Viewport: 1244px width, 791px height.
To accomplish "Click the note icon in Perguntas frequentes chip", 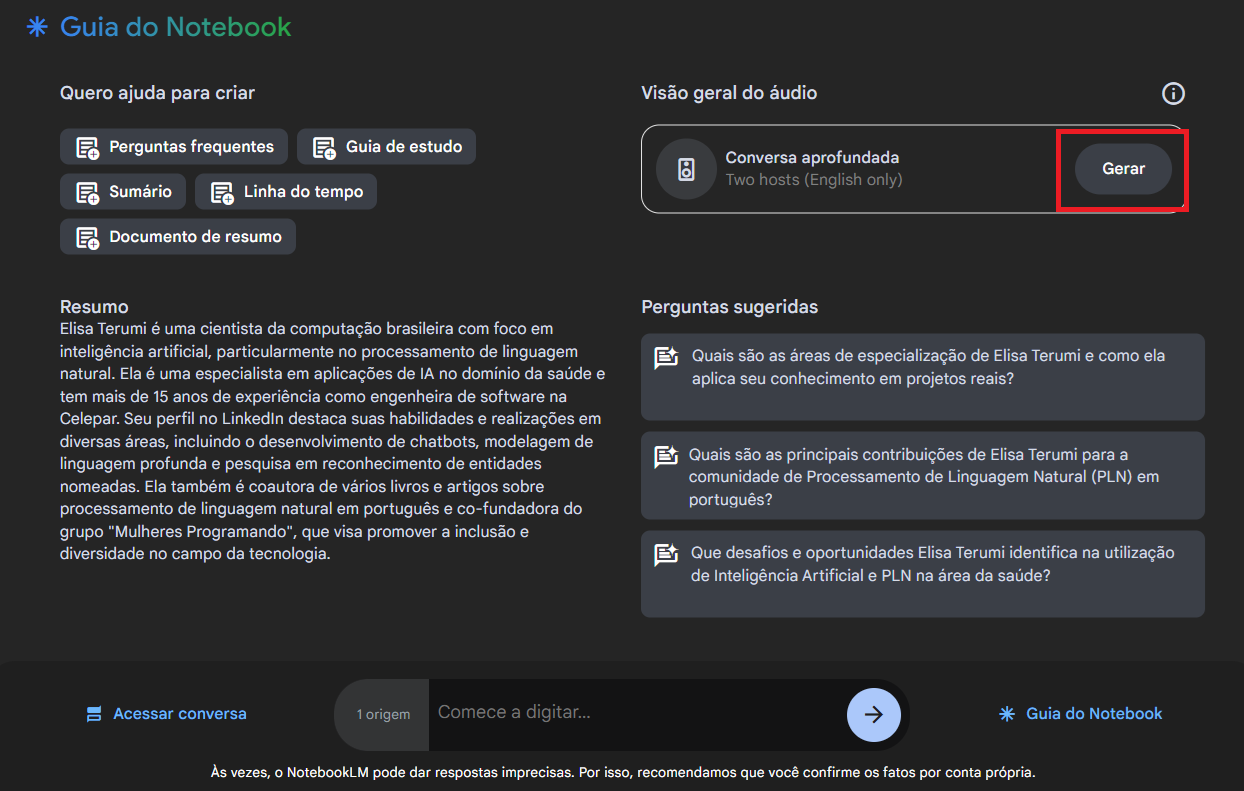I will (x=88, y=148).
